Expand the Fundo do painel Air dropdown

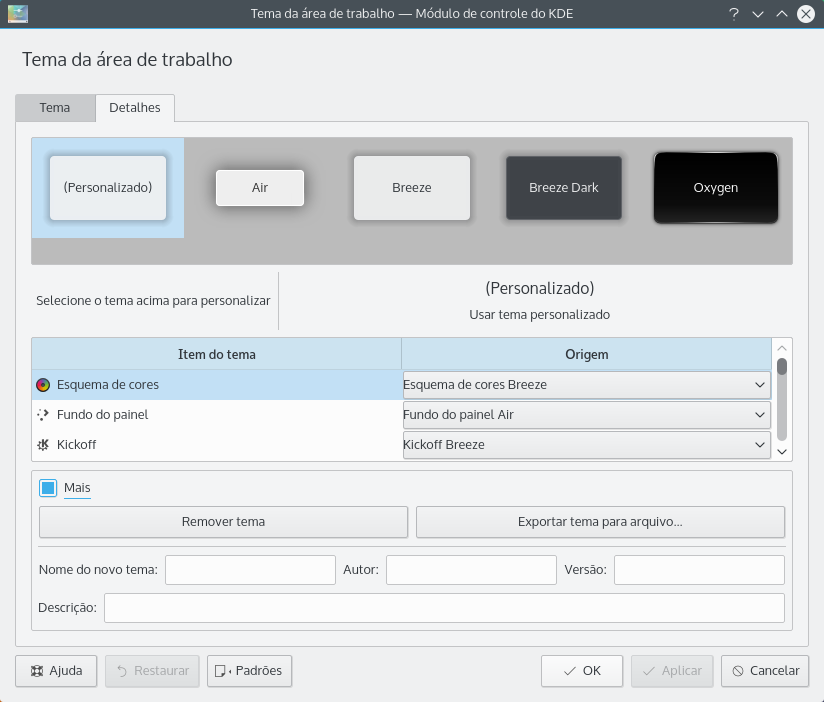(x=586, y=415)
